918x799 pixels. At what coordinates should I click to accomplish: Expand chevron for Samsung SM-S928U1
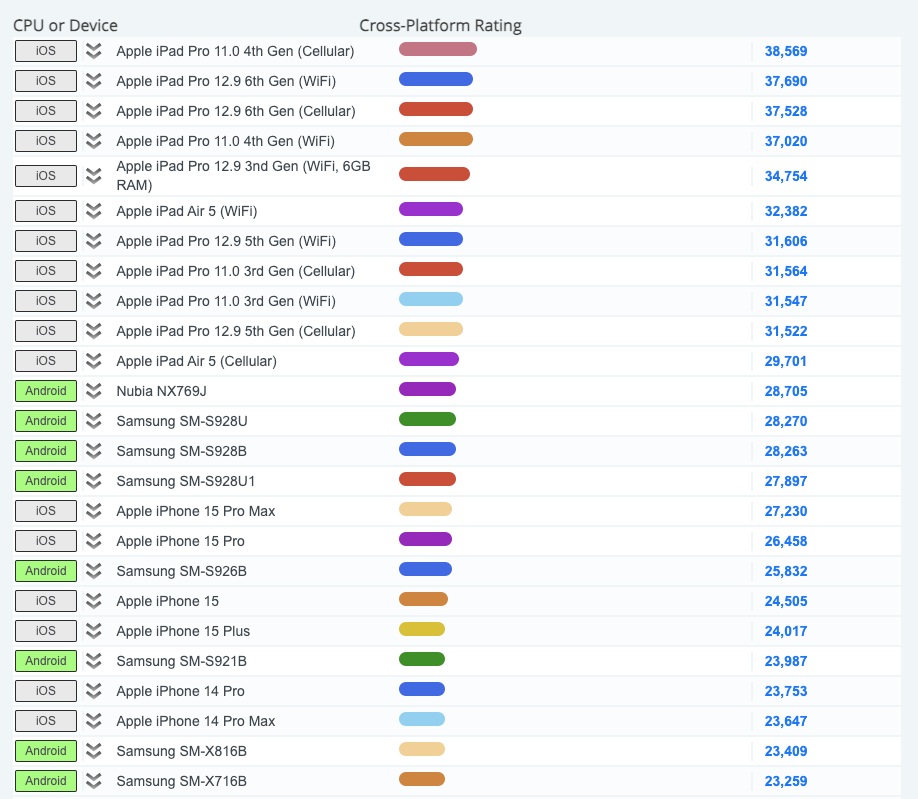tap(94, 481)
